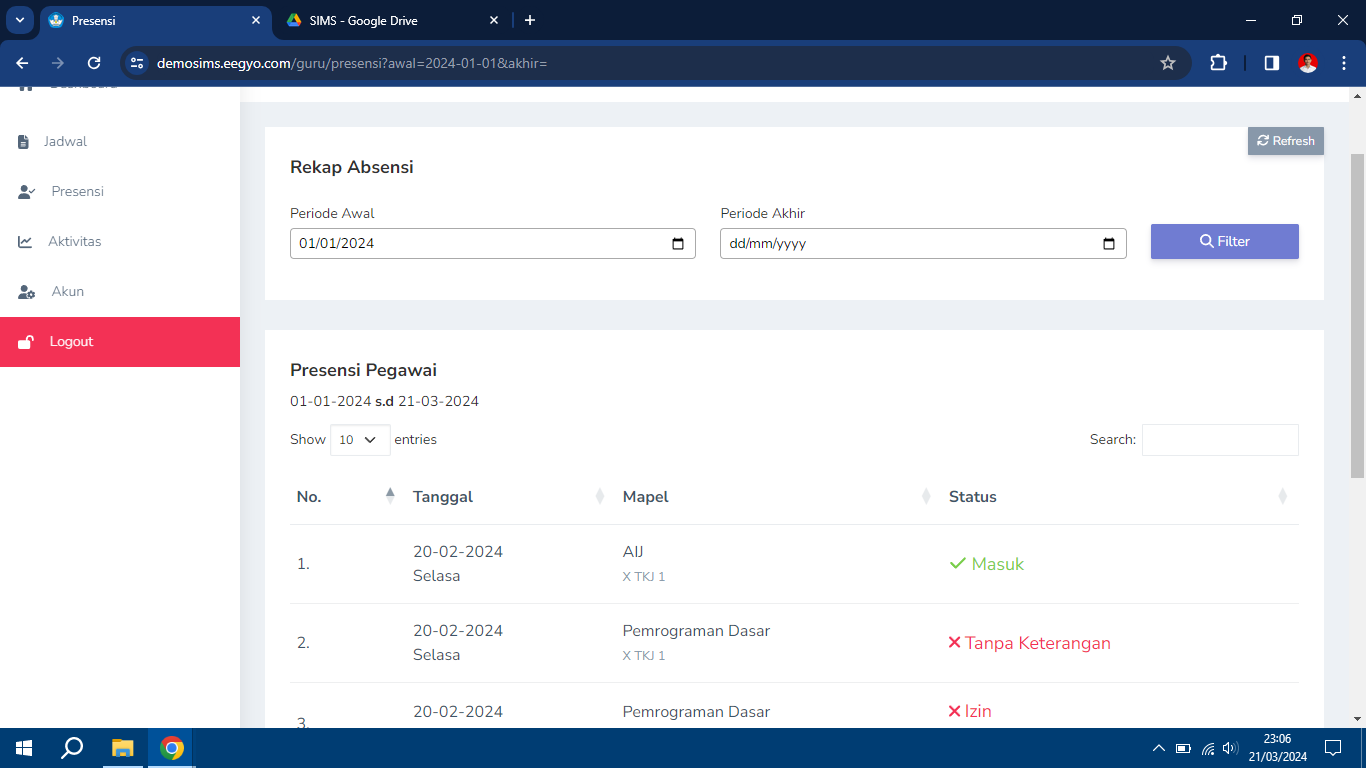The image size is (1366, 768).
Task: Select Logout in the sidebar menu
Action: [x=71, y=342]
